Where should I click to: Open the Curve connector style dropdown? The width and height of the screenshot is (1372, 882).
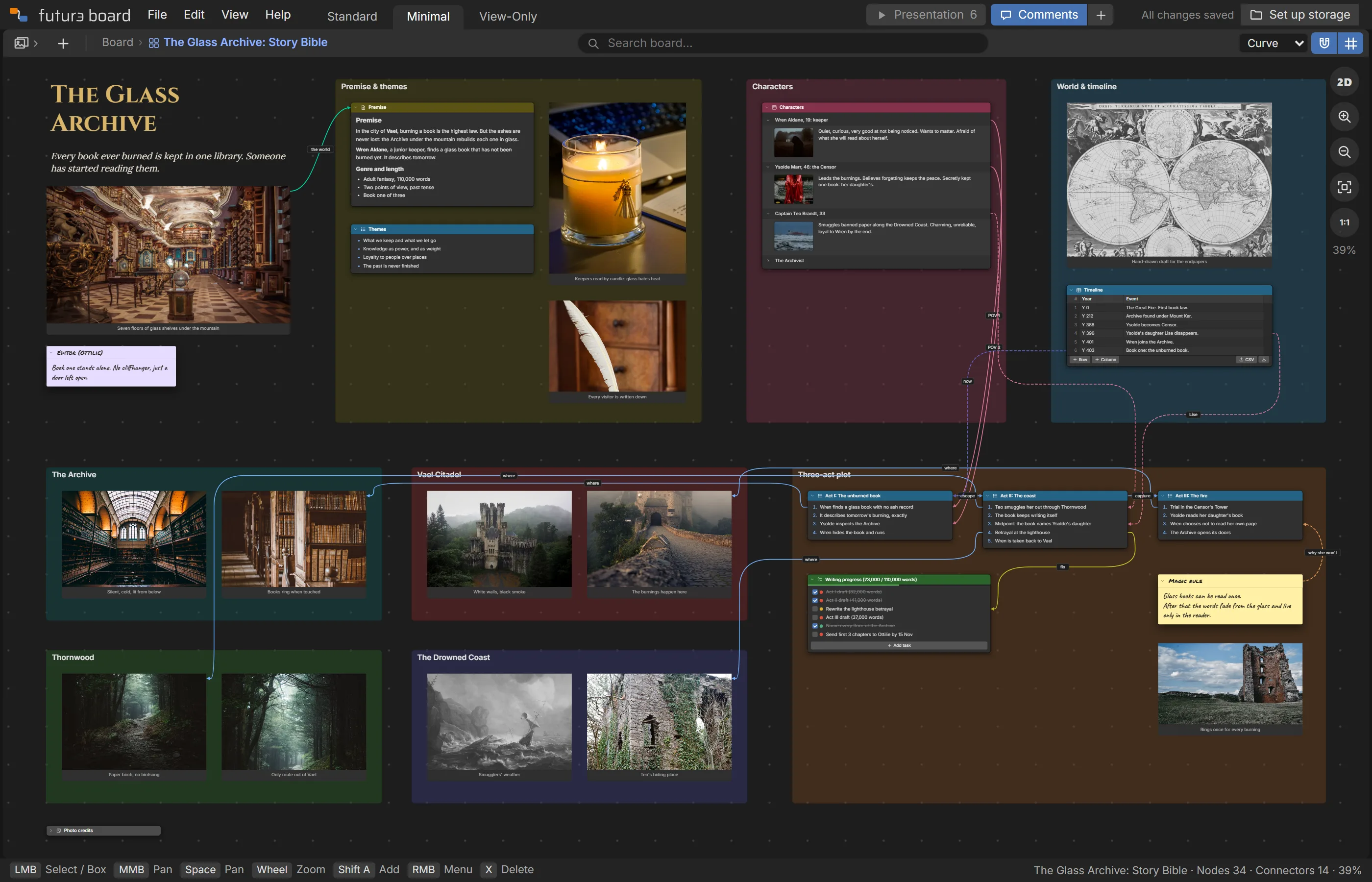(1274, 43)
